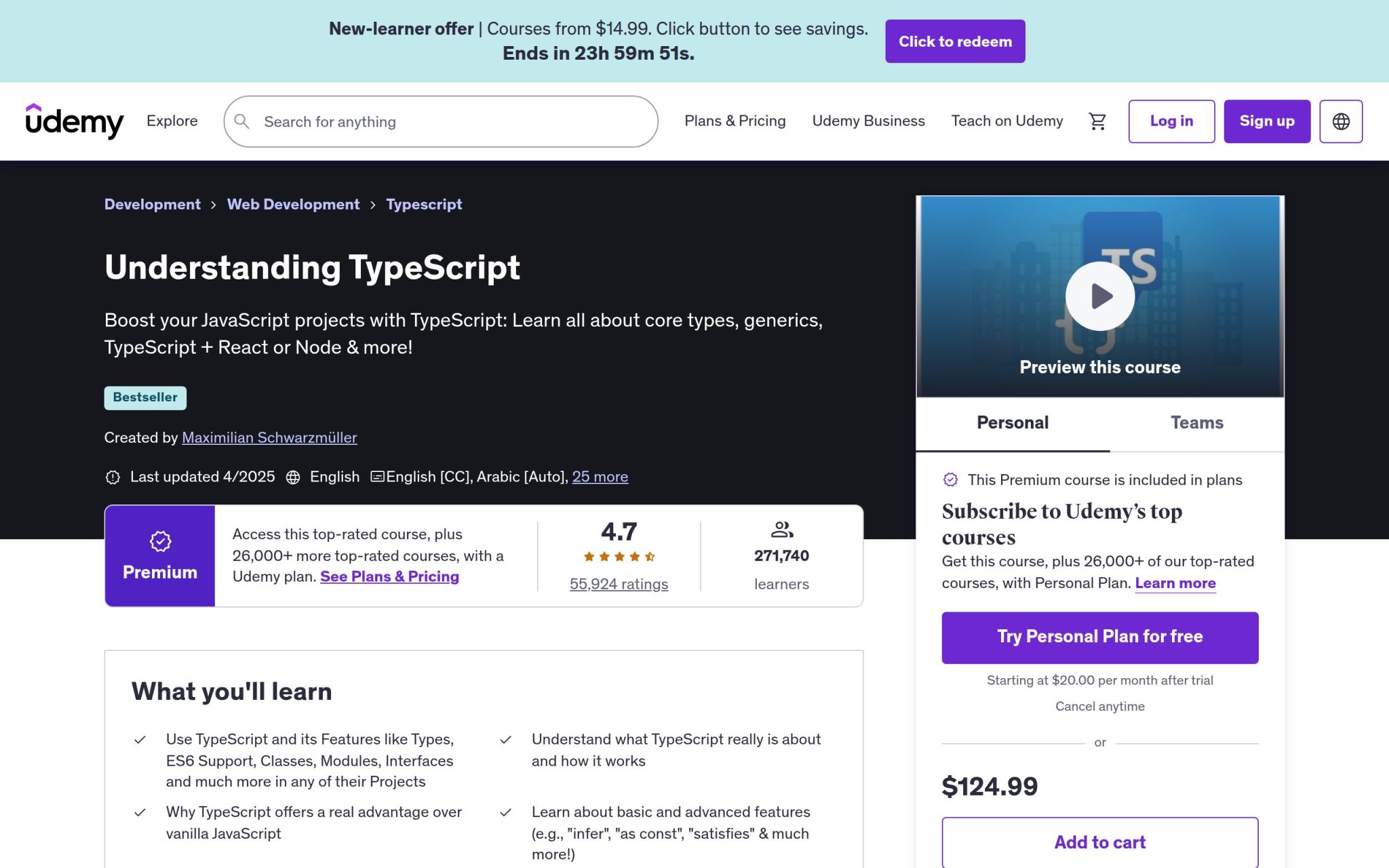Click the $124.99 price

990,787
